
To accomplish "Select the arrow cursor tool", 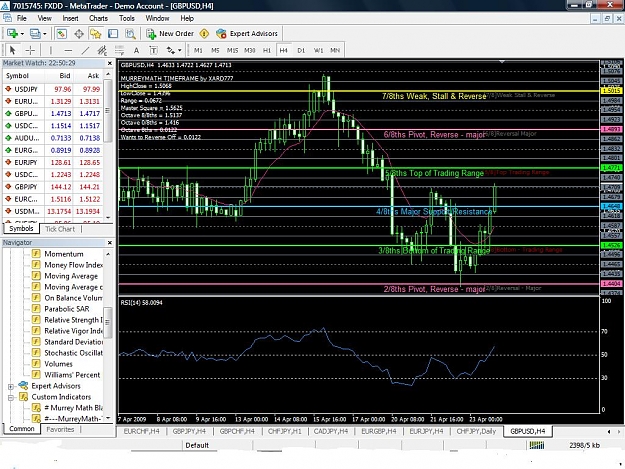I will (12, 50).
